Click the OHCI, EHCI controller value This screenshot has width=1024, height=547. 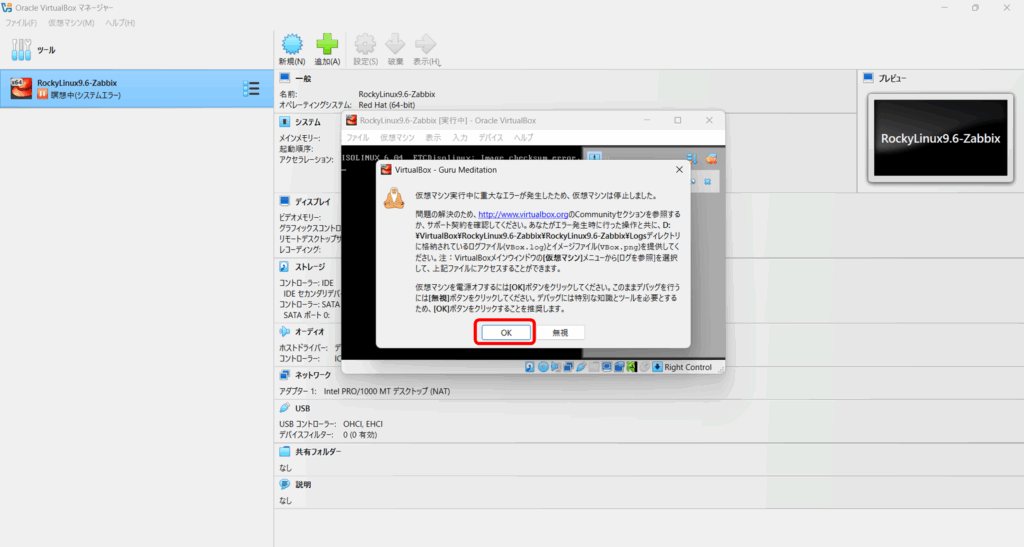click(x=363, y=424)
